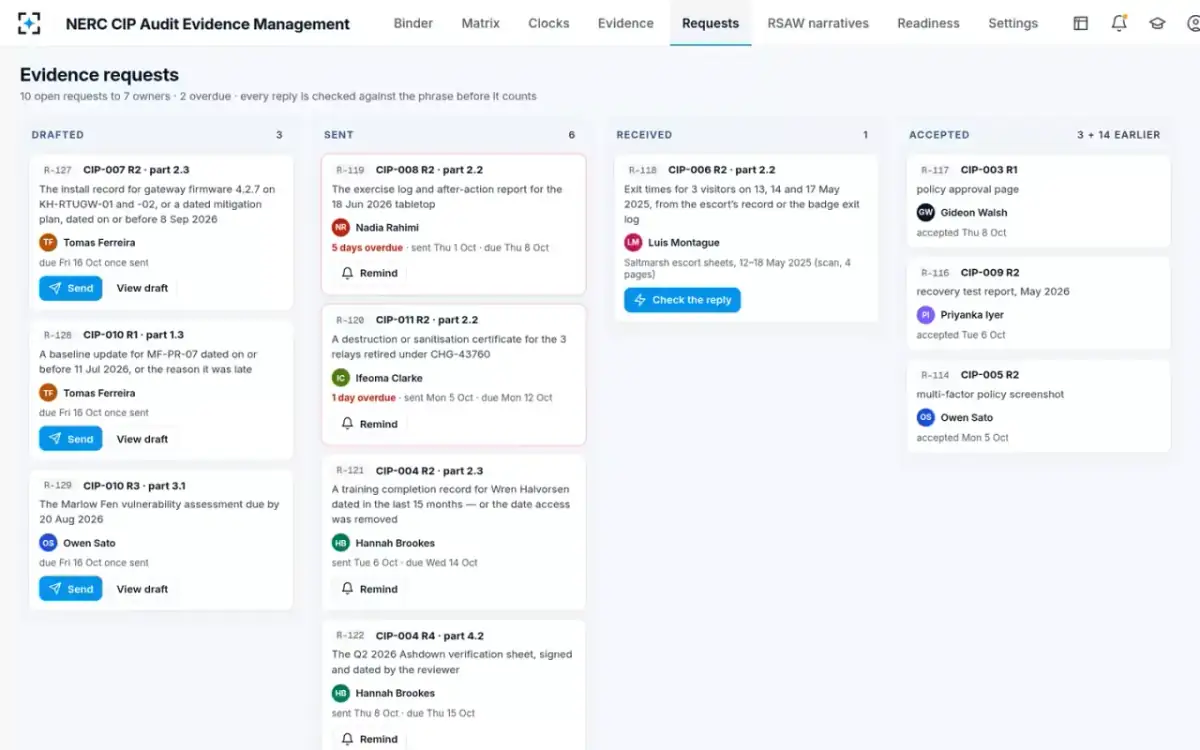View the draft for request R-128
1200x750 pixels.
click(142, 439)
